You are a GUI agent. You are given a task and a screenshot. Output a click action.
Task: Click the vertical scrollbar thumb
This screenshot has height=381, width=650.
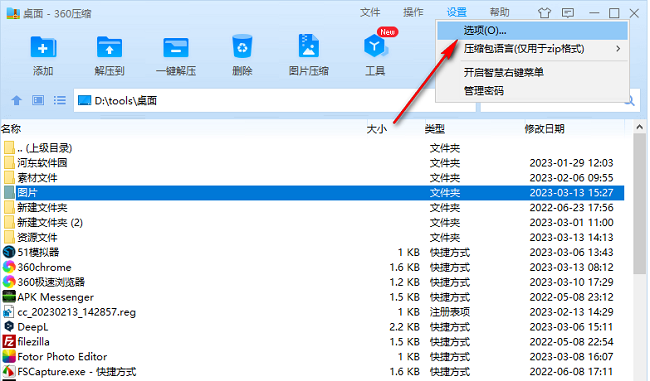click(640, 203)
